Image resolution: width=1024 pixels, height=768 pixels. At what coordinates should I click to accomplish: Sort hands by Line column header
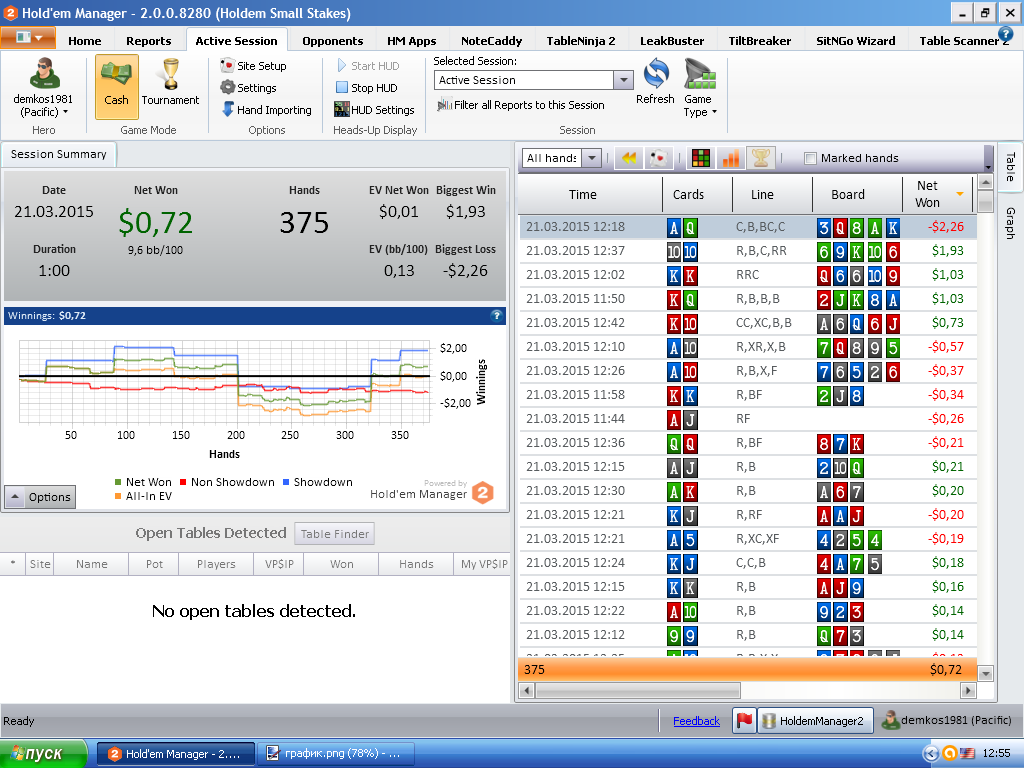click(x=771, y=194)
